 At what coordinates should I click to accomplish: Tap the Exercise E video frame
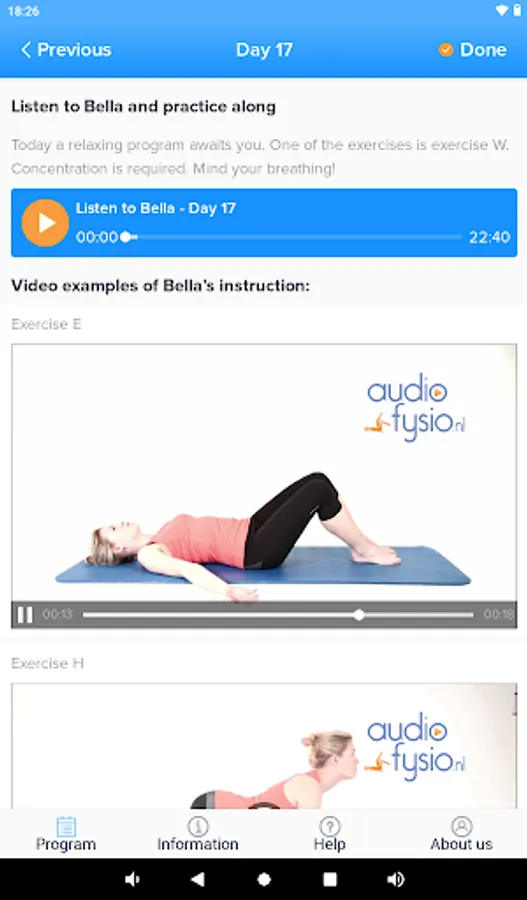coord(264,472)
